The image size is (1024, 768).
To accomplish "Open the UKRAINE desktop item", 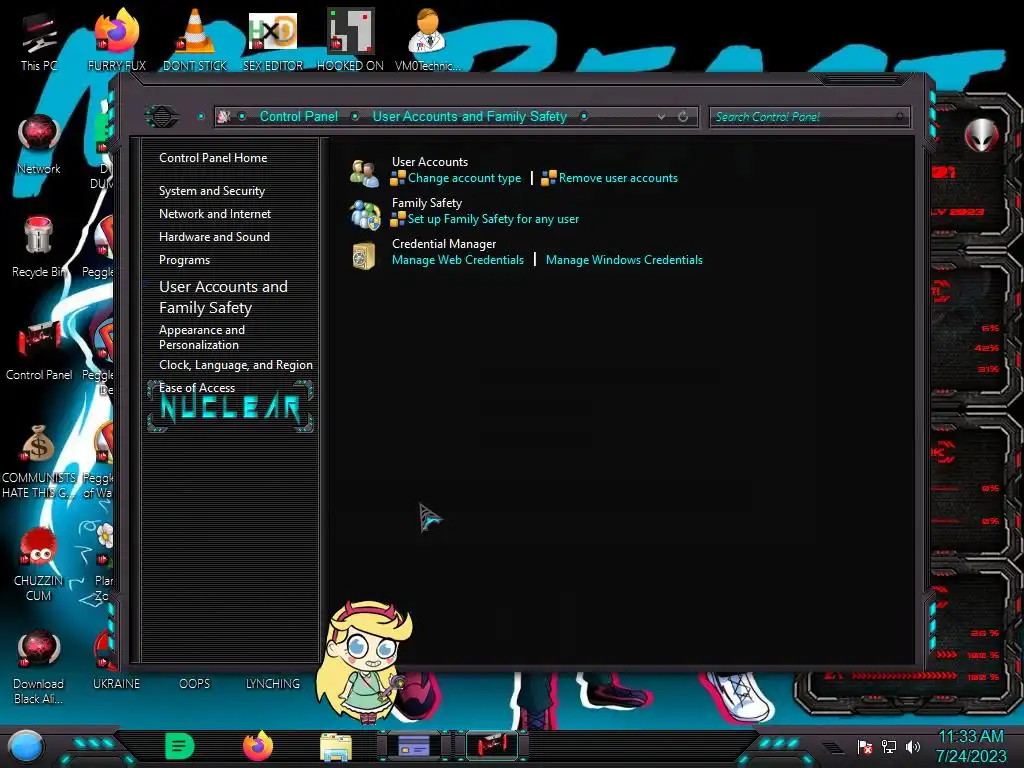I will 116,683.
